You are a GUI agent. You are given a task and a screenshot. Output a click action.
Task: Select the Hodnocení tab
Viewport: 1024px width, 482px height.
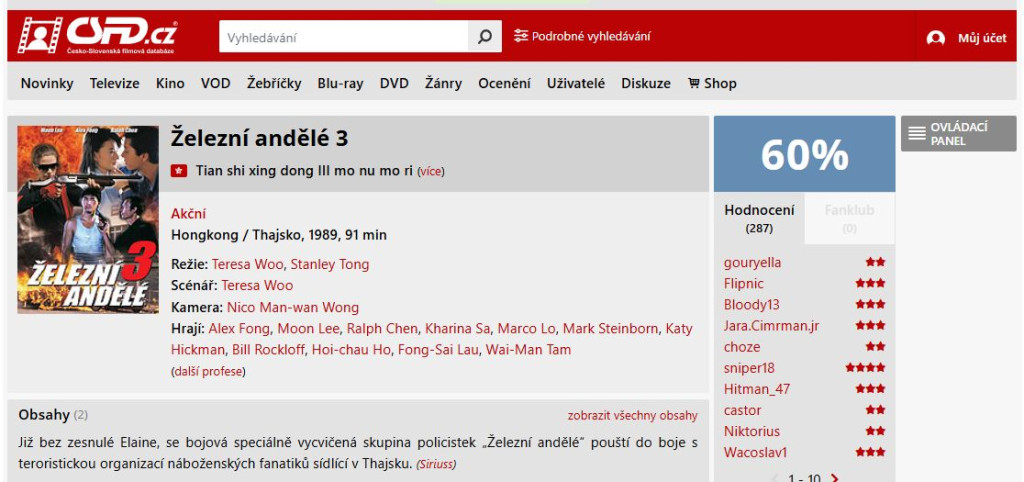coord(759,219)
